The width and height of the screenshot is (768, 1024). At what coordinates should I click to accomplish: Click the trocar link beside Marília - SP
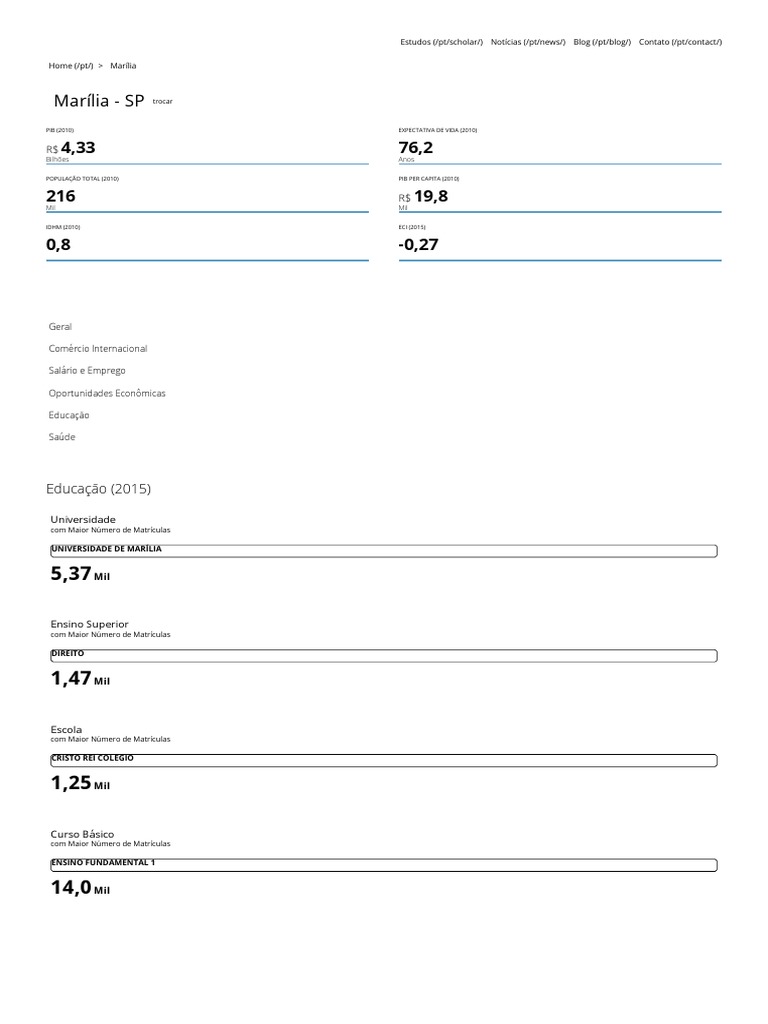tap(162, 102)
